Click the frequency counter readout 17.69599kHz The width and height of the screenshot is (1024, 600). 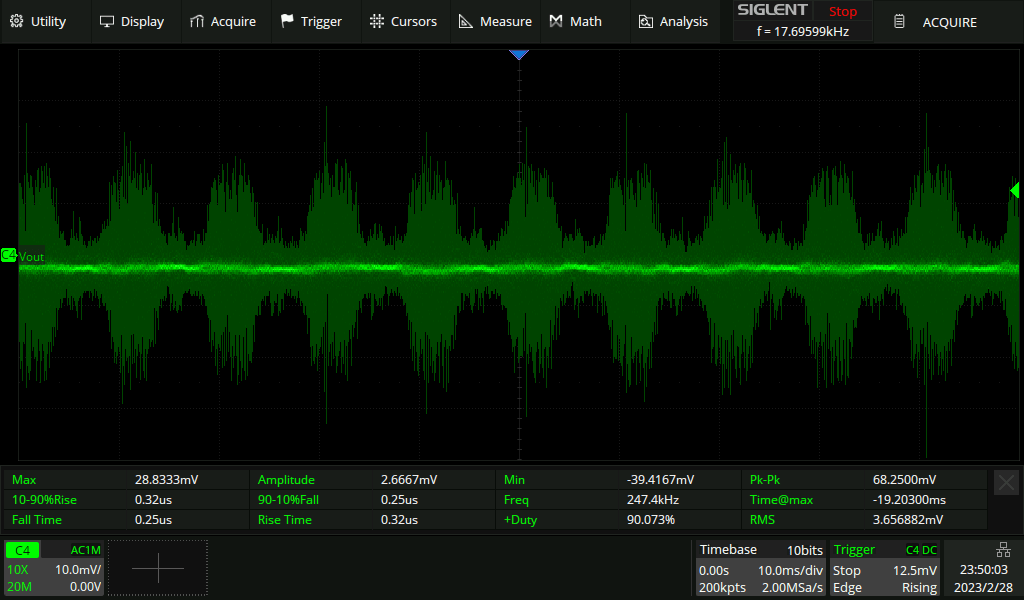[x=803, y=31]
